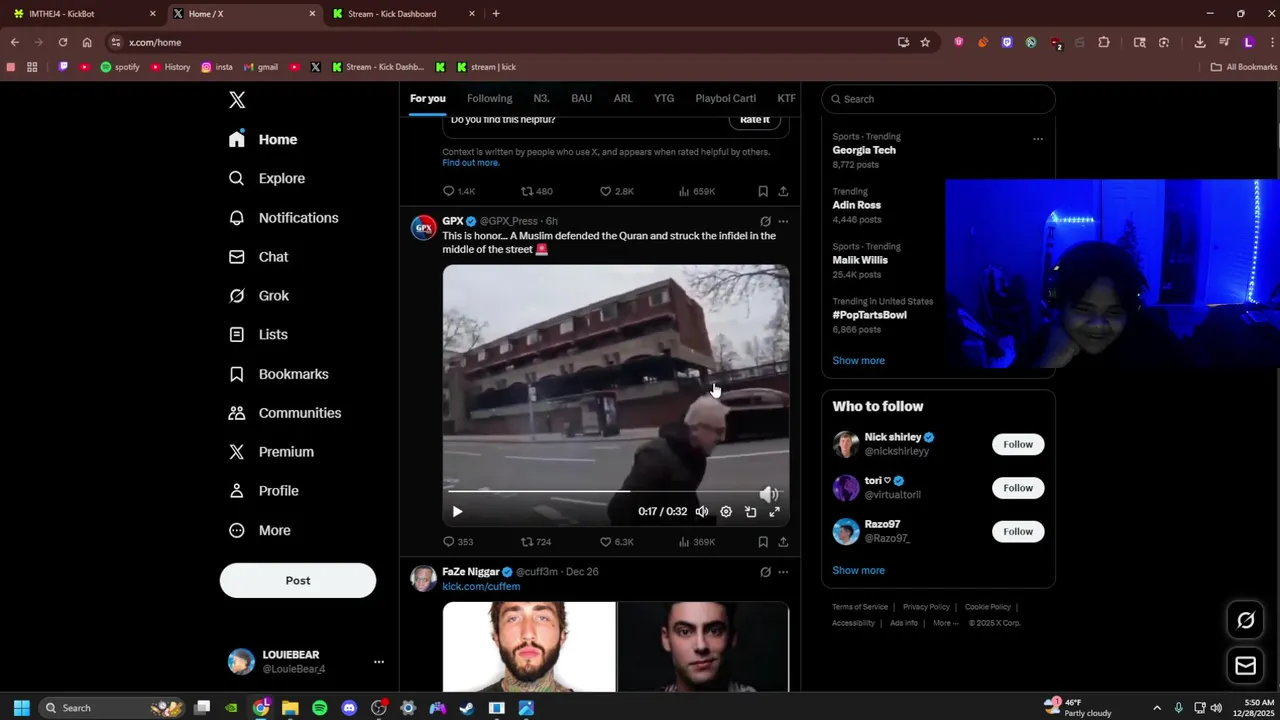Switch to the Following timeline tab

pos(489,98)
